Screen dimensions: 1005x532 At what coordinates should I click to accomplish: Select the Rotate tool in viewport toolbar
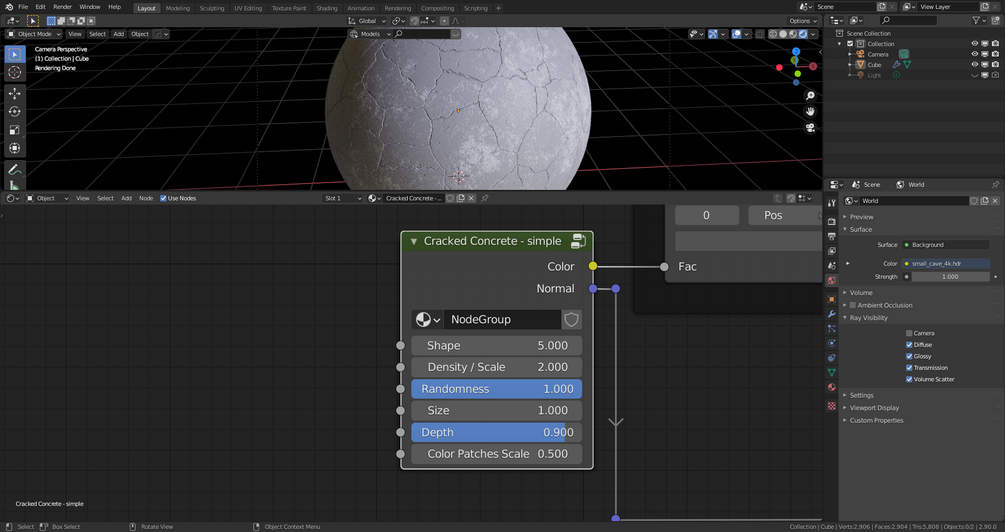[x=14, y=111]
